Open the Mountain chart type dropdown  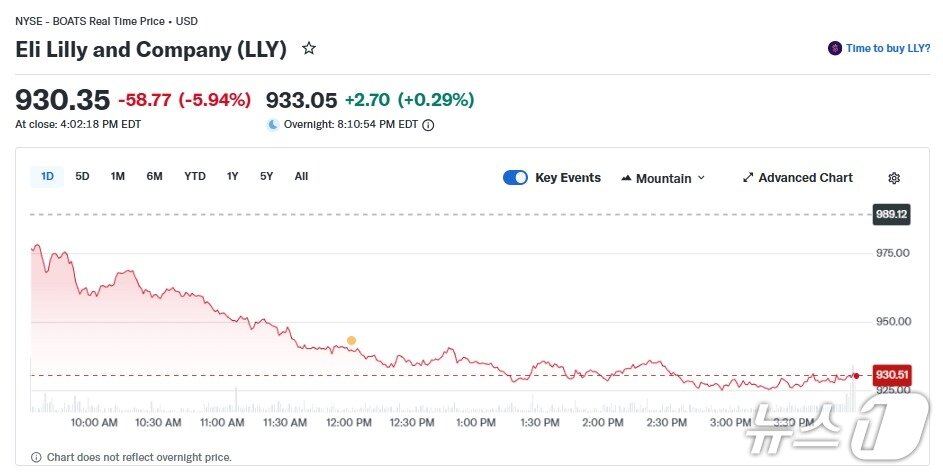(x=663, y=178)
